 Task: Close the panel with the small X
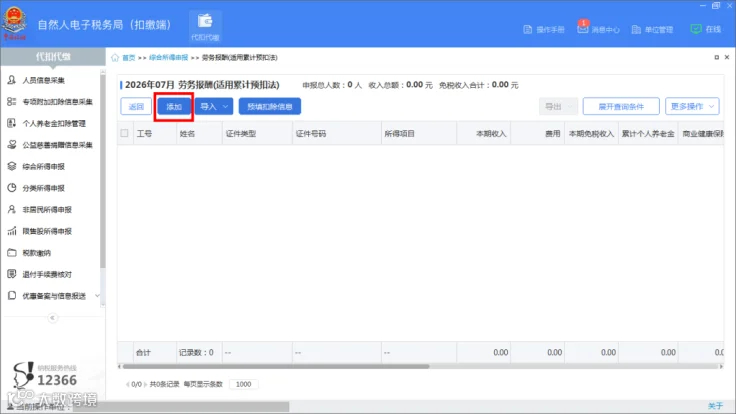pos(727,57)
